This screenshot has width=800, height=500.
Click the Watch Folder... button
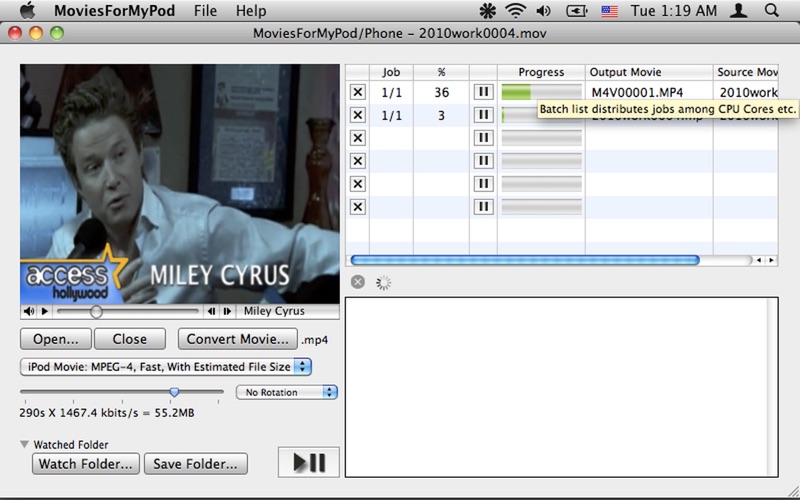click(x=86, y=463)
